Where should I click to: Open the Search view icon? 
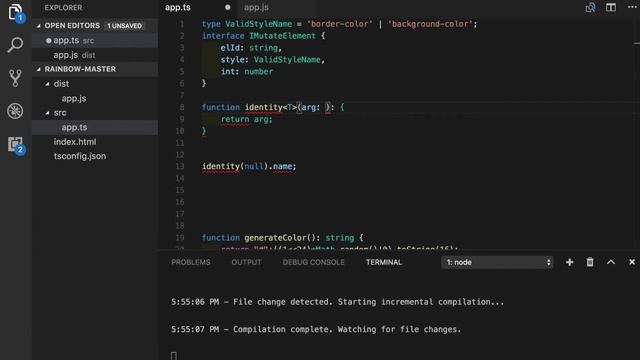point(16,45)
